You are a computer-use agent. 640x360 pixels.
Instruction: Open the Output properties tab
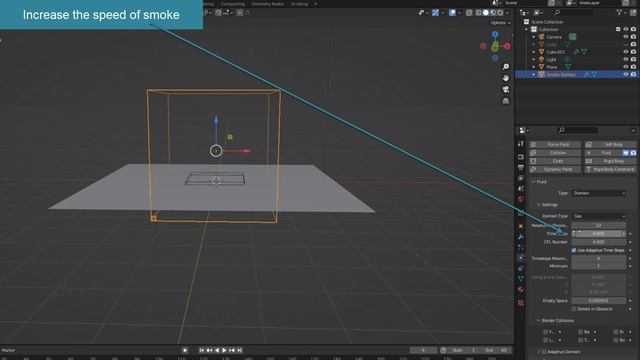click(521, 167)
